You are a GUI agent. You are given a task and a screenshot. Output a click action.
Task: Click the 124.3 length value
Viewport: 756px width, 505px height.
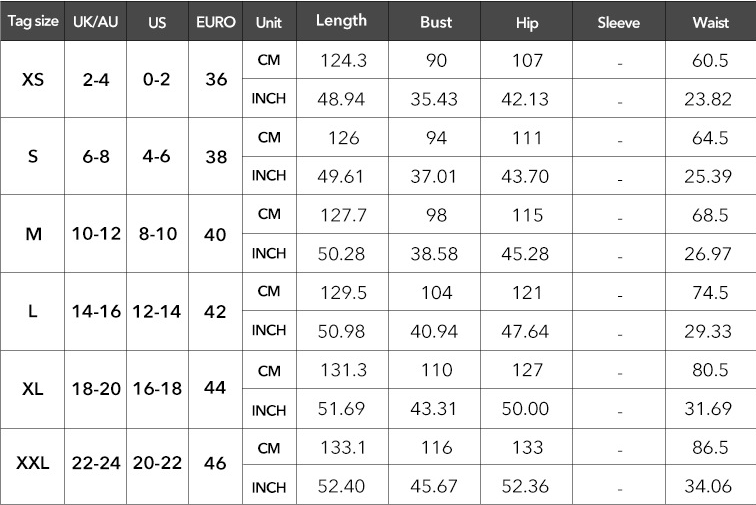pos(343,60)
